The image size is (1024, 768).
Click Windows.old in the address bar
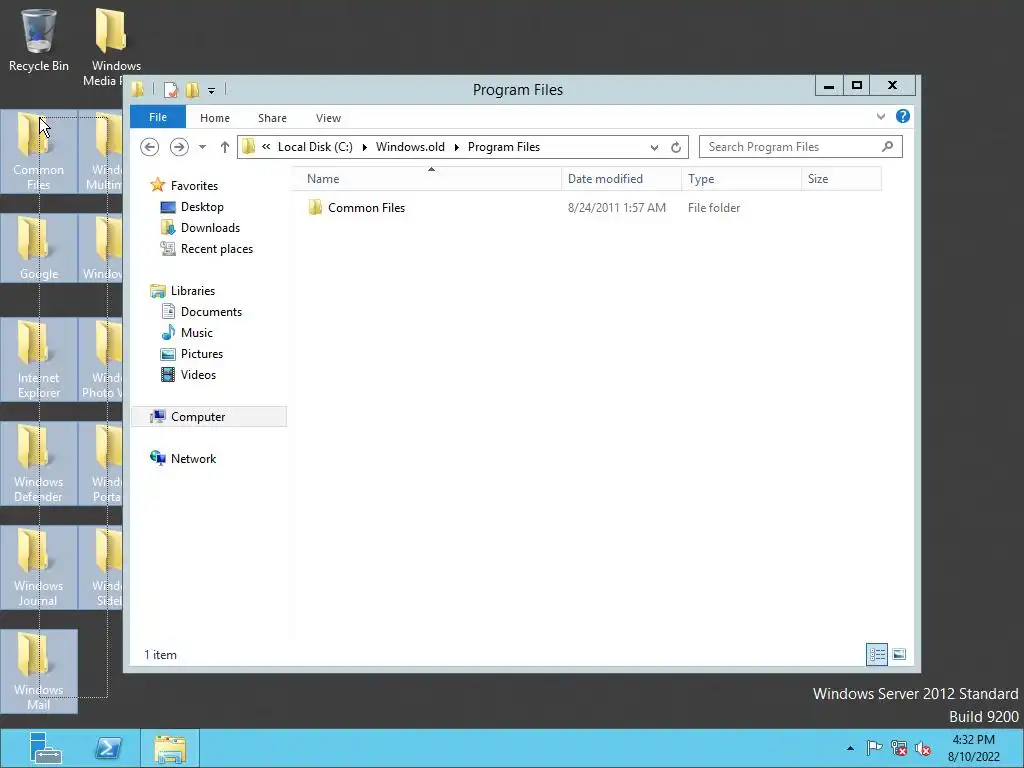pos(410,147)
